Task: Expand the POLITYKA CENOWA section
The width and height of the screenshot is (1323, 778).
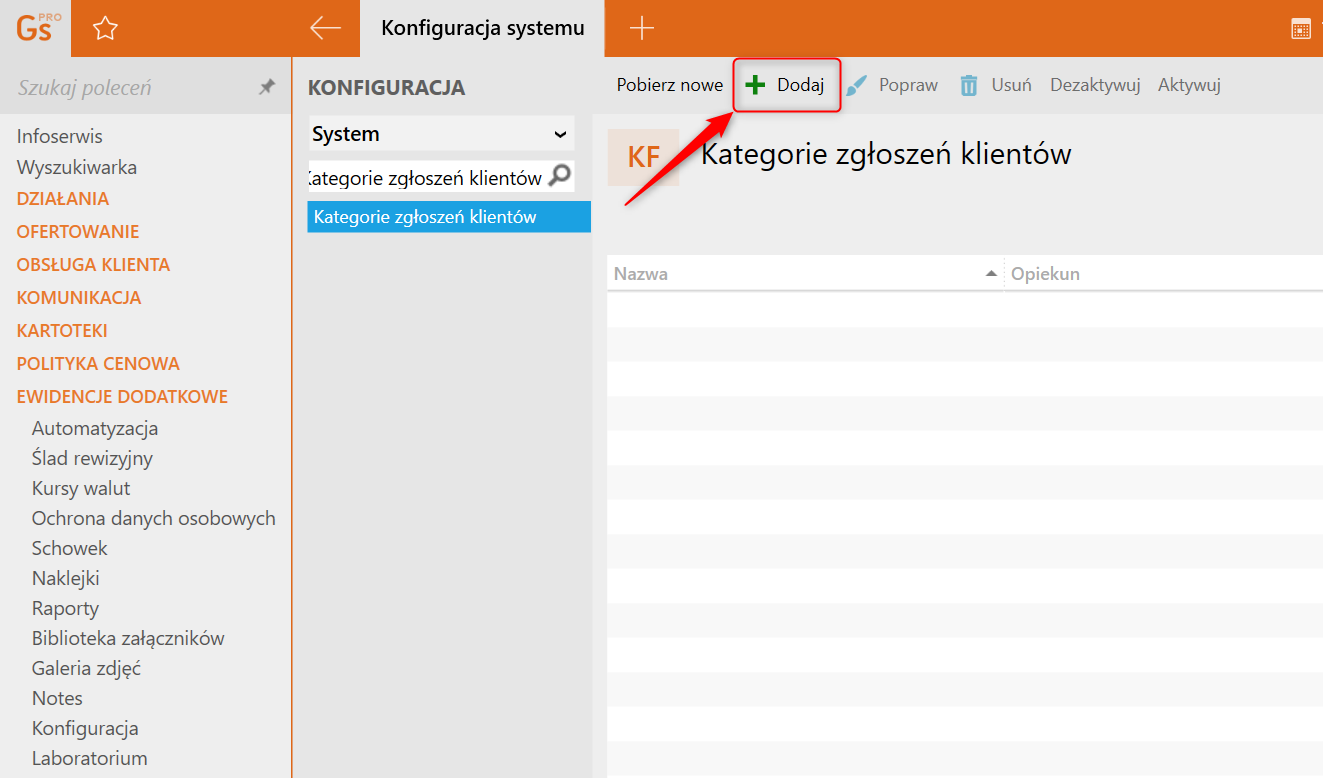Action: pos(98,364)
